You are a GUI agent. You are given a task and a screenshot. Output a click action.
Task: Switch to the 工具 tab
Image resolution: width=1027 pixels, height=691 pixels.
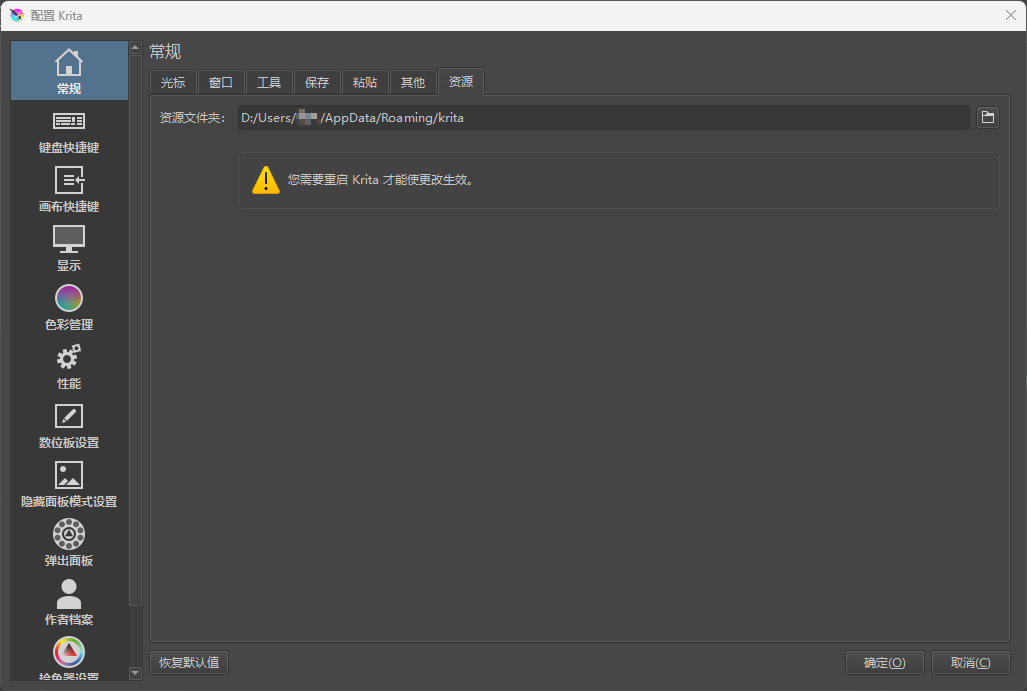(x=269, y=83)
